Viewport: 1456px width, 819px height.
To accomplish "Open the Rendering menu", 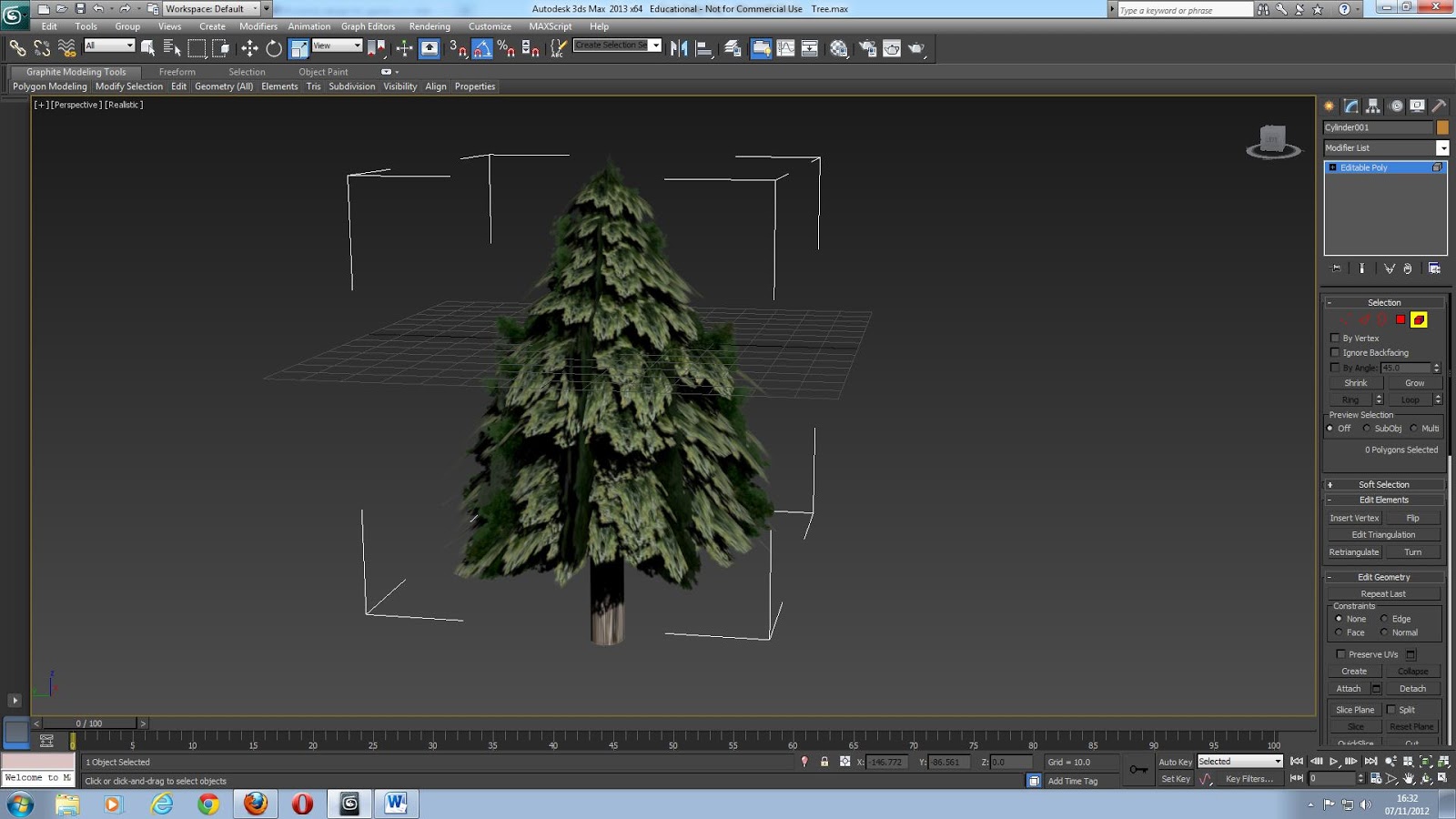I will tap(429, 26).
